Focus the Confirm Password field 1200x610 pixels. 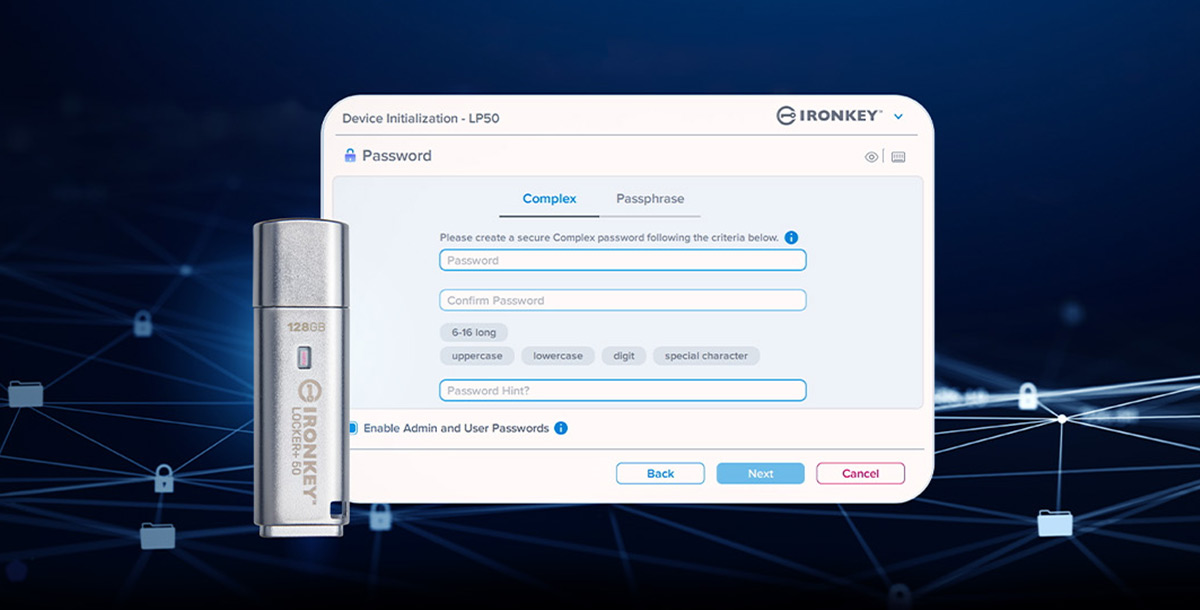tap(623, 300)
